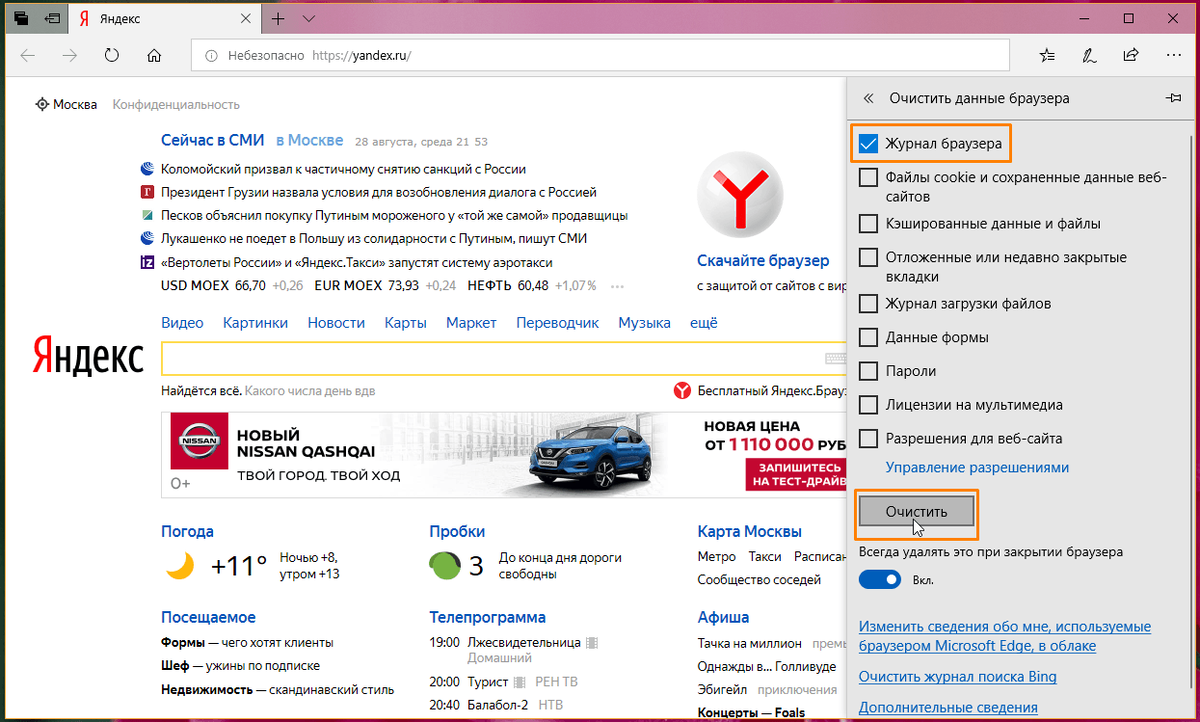
Task: Open Карты service tab
Action: (x=406, y=323)
